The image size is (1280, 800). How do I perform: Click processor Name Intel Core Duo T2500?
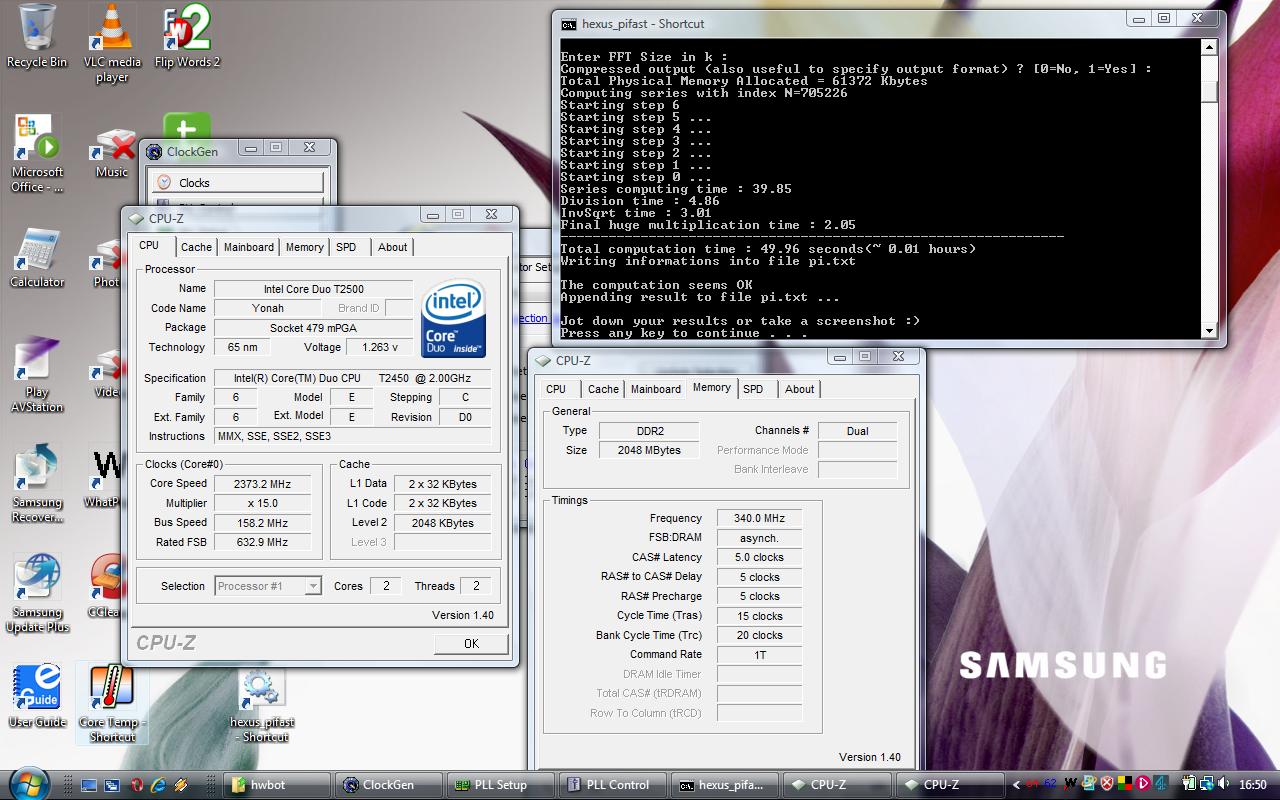[x=313, y=289]
